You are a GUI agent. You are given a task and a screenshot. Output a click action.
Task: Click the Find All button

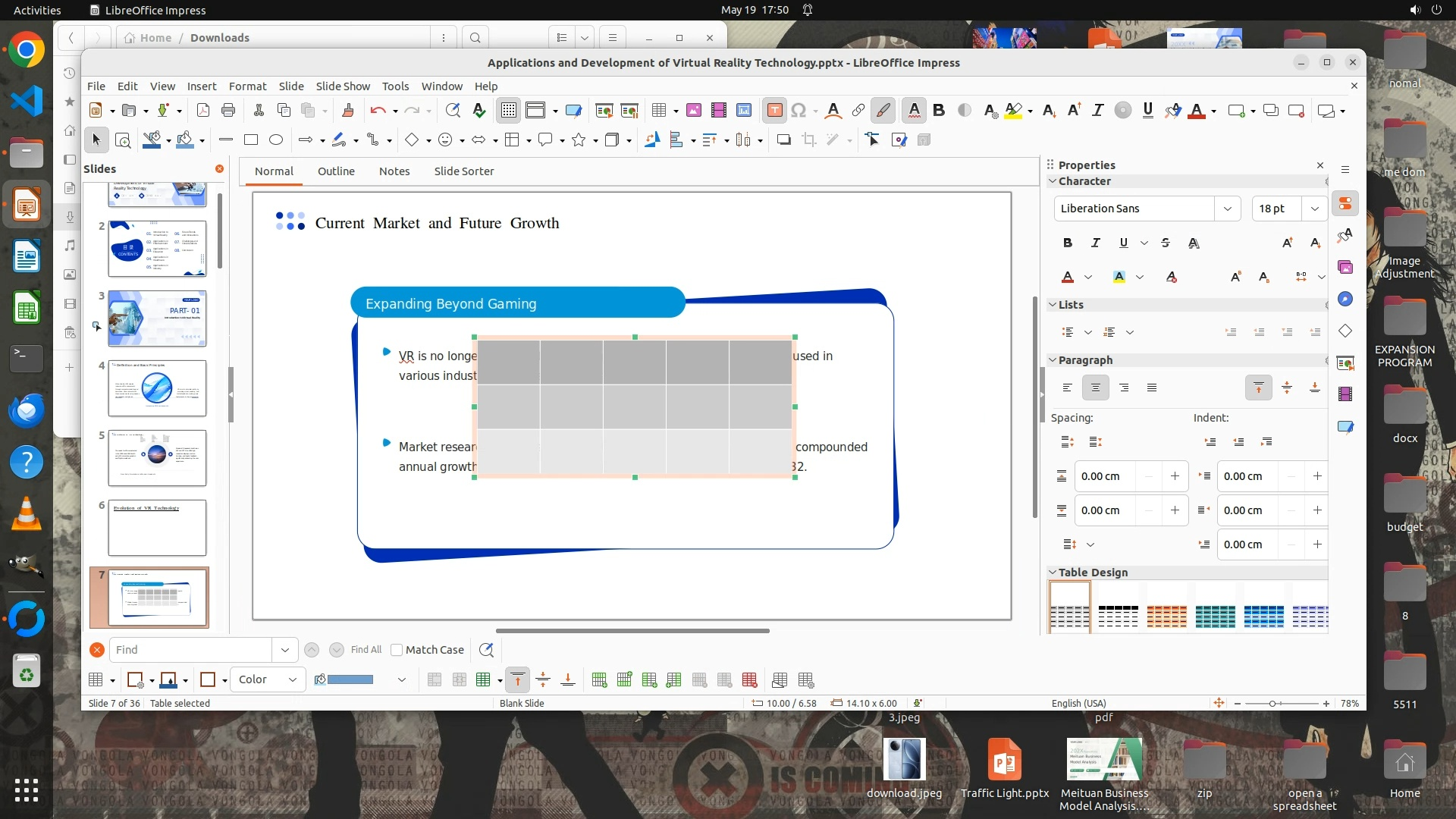tap(366, 650)
